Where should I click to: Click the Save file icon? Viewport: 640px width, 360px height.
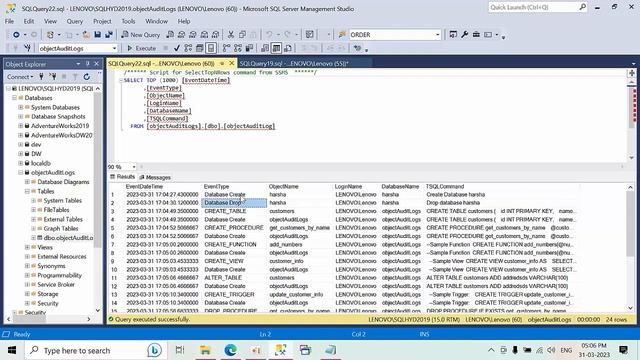click(97, 35)
